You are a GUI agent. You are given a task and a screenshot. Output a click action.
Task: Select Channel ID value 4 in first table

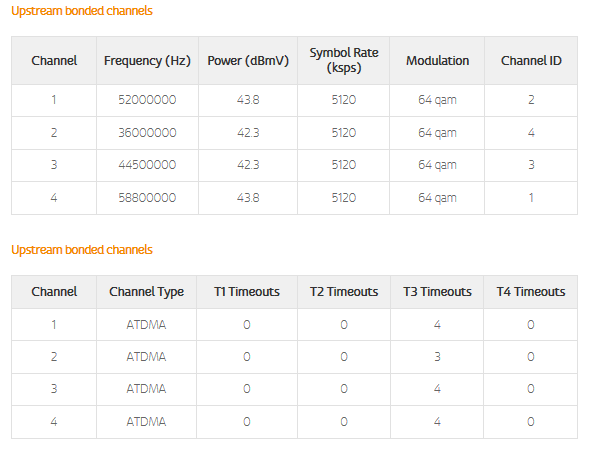click(x=531, y=133)
